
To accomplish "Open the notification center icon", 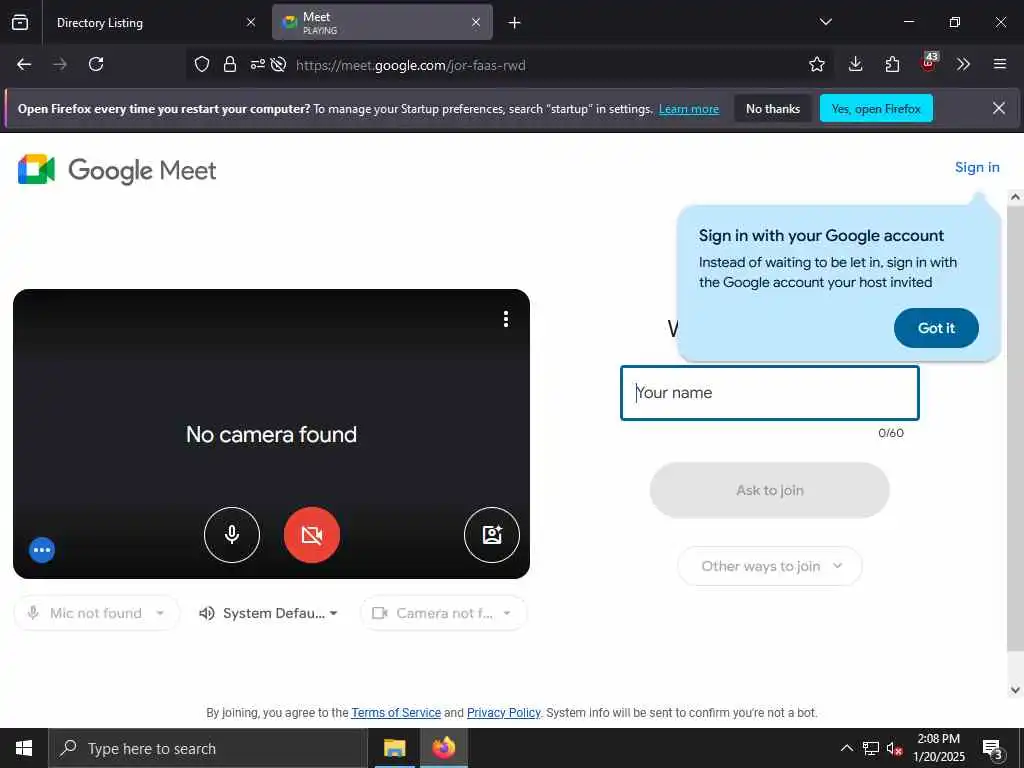I will tap(992, 748).
